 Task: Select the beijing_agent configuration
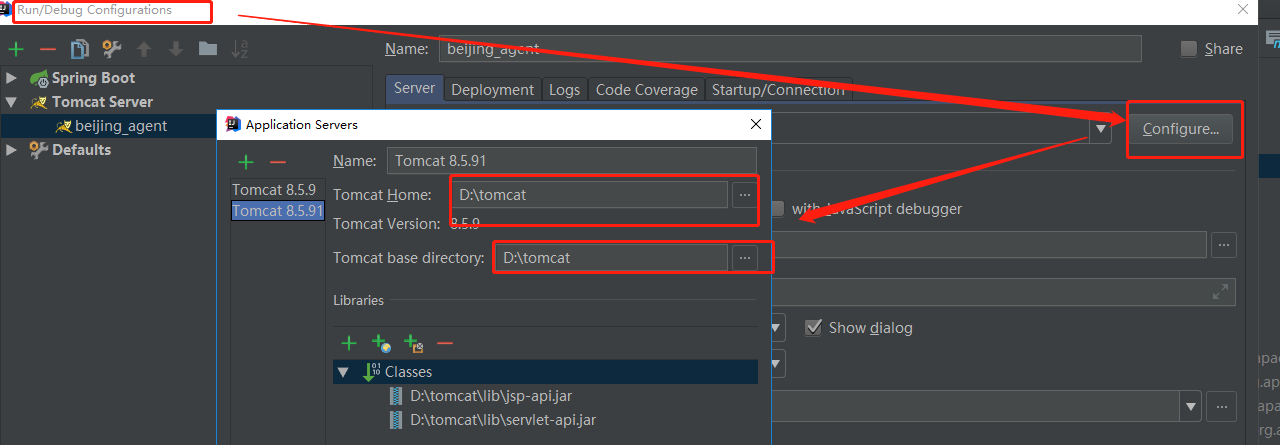[x=121, y=126]
